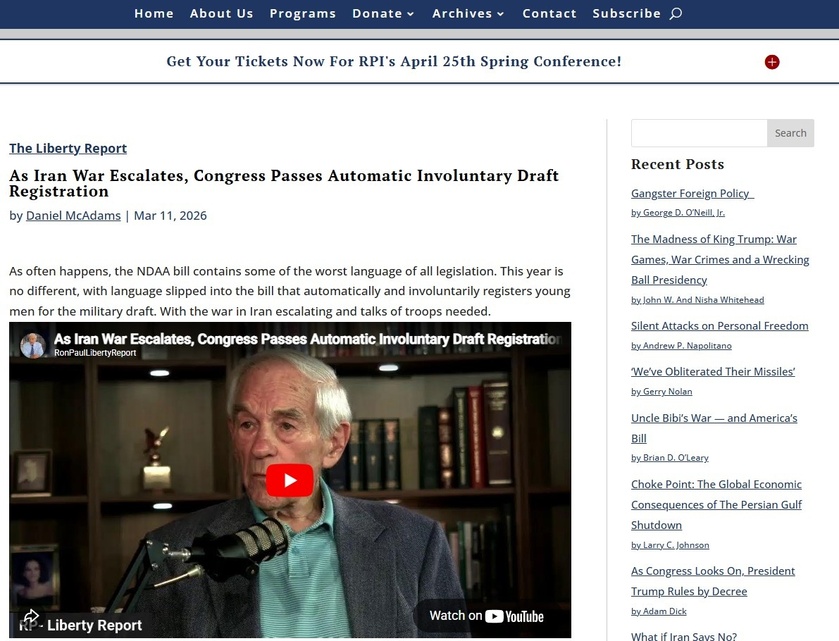Image resolution: width=839 pixels, height=641 pixels.
Task: Navigate to the Contact page
Action: point(549,14)
